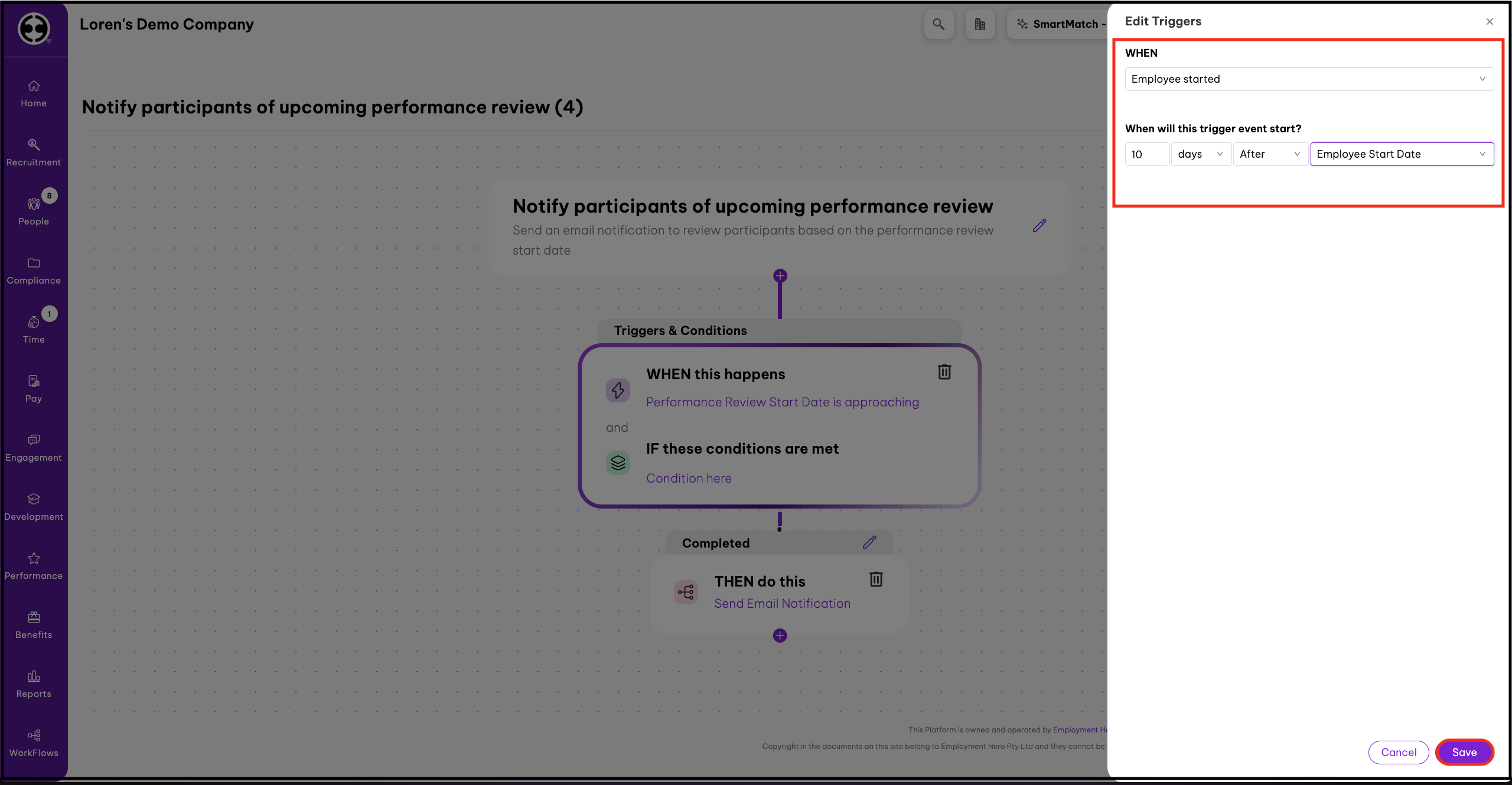
Task: Edit the Completed step with pencil icon
Action: (869, 543)
